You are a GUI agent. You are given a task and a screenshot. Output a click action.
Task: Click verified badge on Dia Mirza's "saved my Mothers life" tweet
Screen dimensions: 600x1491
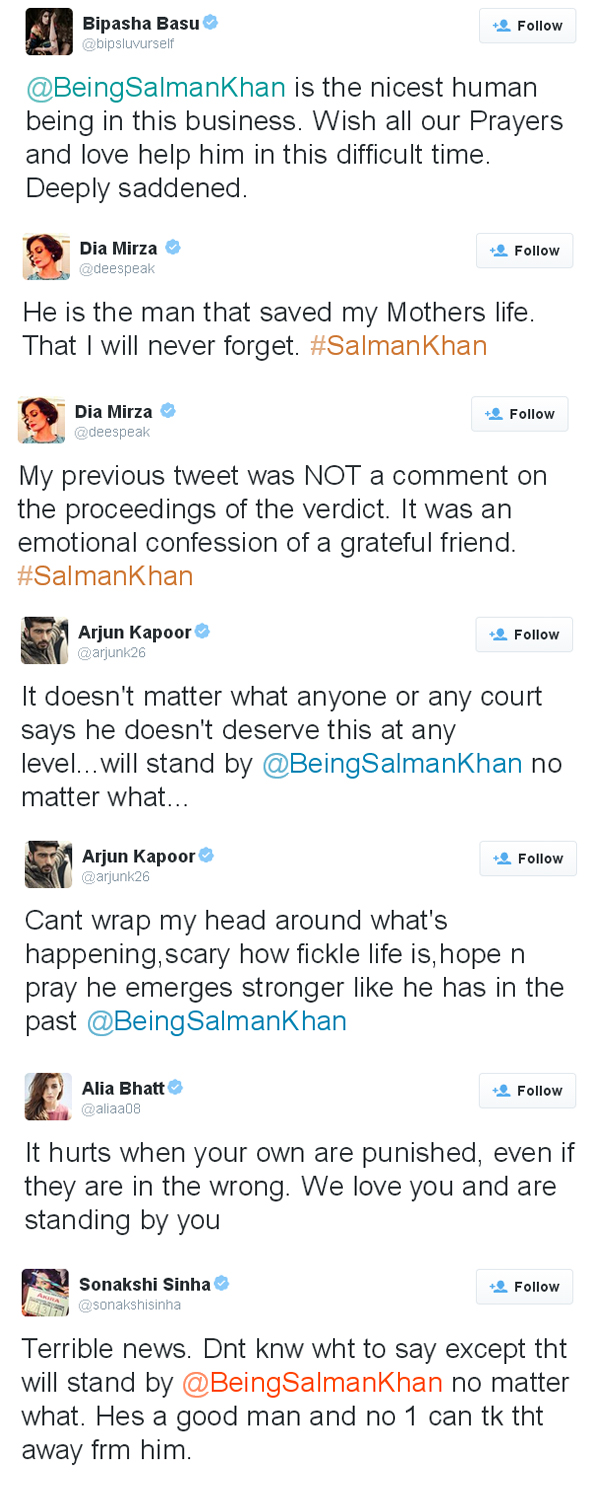172,248
